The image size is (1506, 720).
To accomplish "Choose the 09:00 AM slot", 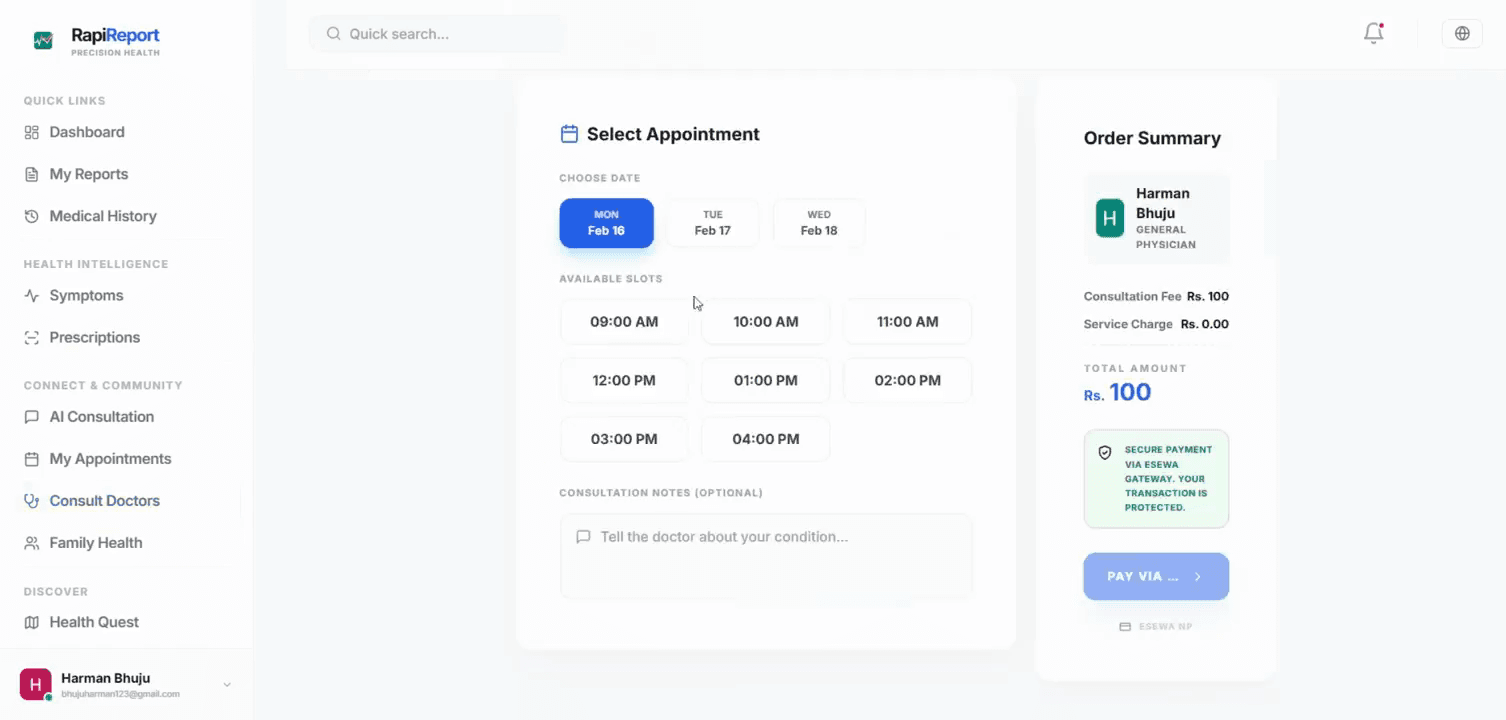I will 624,322.
